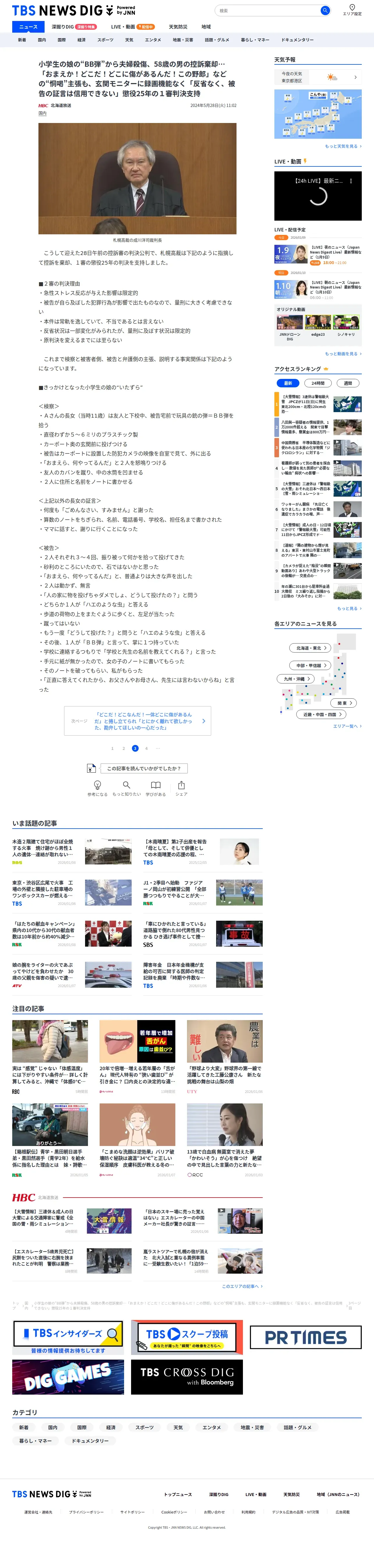Viewport: 374px width, 1568px height.
Task: Expand the 東京都港区 weather chevron
Action: click(x=355, y=77)
